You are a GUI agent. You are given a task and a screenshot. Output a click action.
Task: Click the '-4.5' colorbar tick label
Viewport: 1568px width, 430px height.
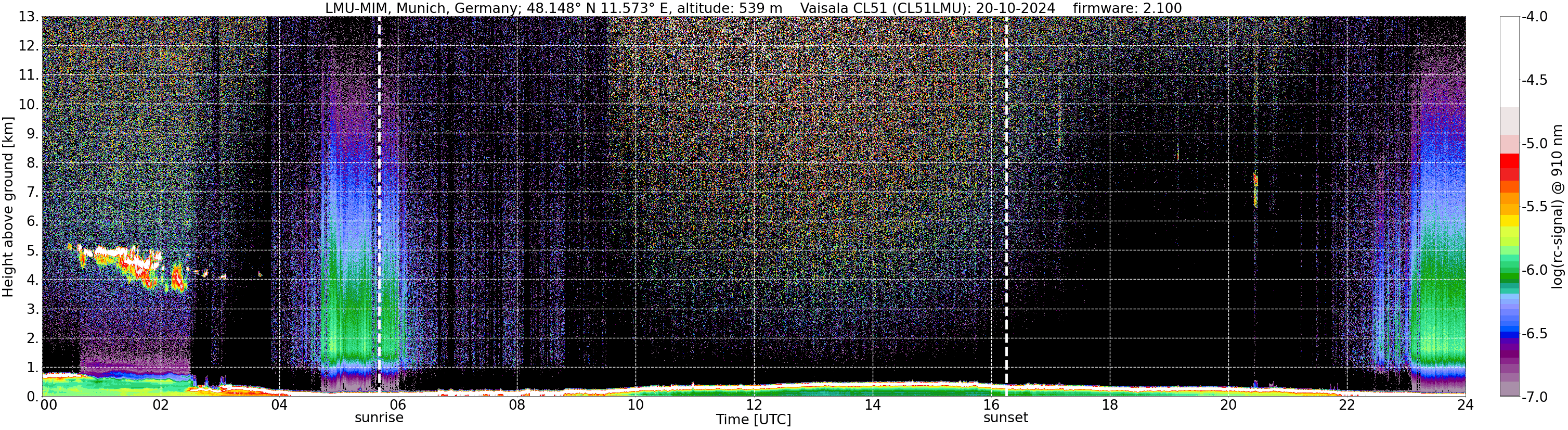coord(1535,80)
